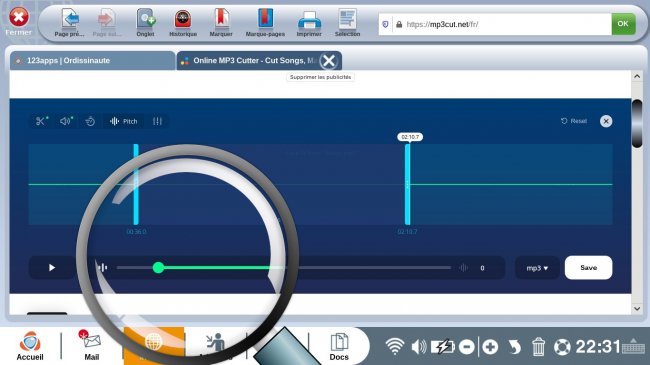Select the Online MP3 Cutter tab
This screenshot has width=650, height=365.
pyautogui.click(x=249, y=61)
